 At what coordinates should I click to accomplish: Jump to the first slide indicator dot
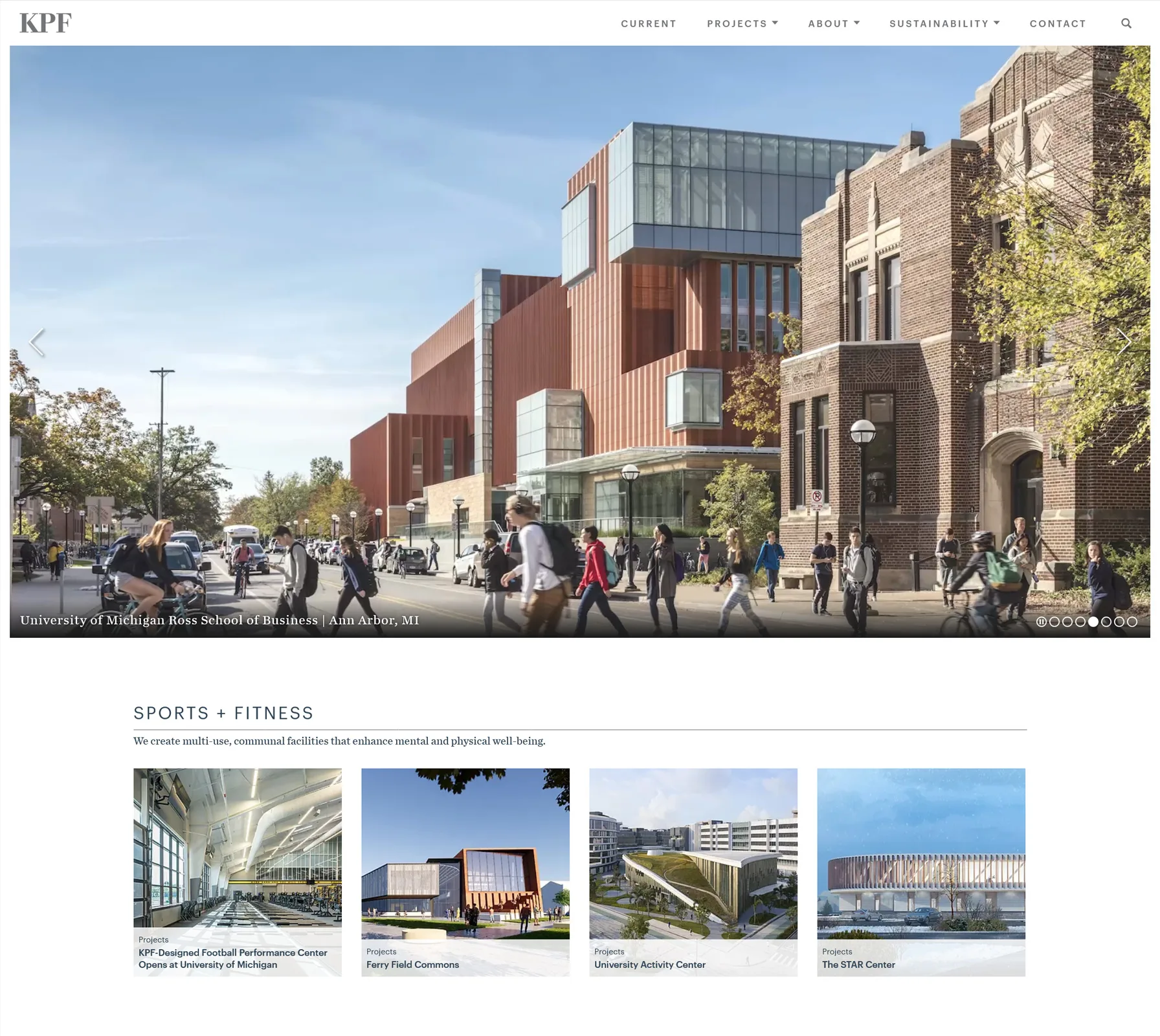pyautogui.click(x=1054, y=622)
